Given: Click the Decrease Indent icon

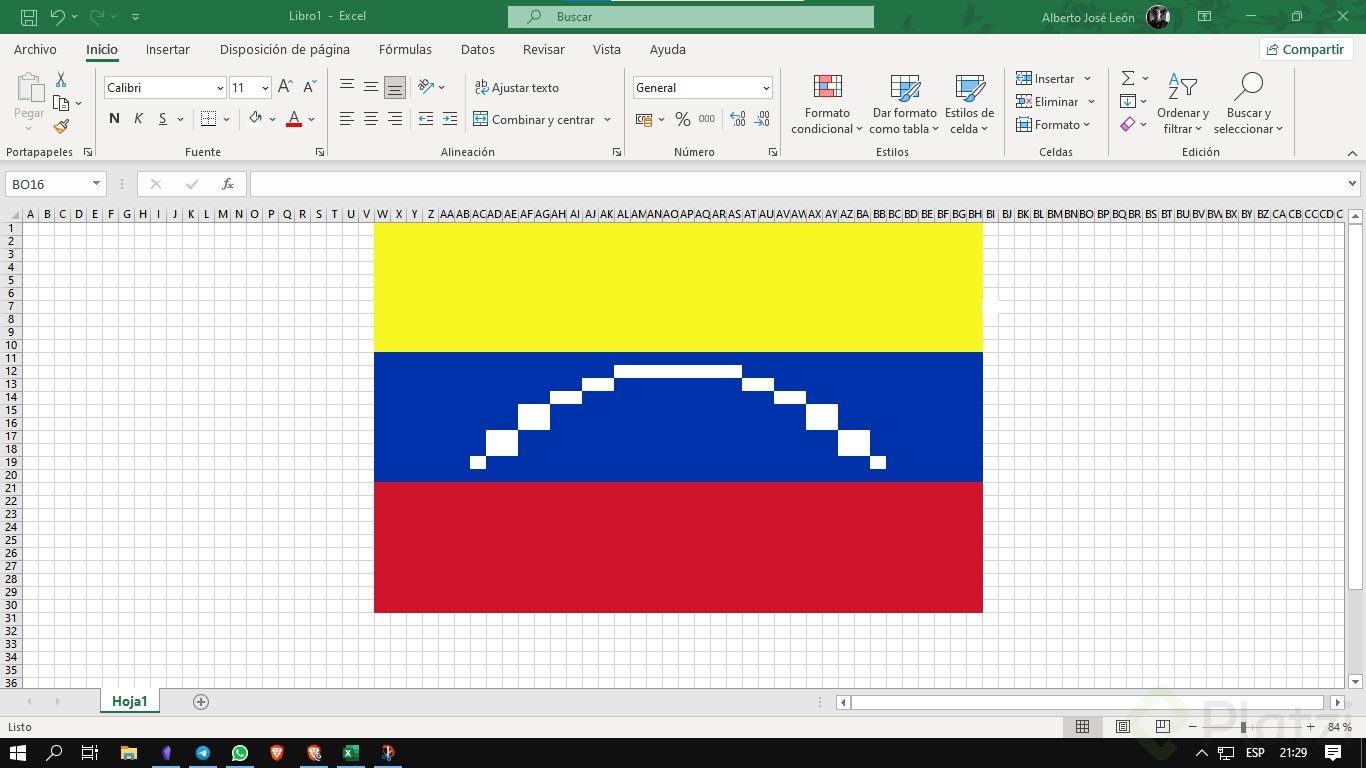Looking at the screenshot, I should [x=425, y=119].
